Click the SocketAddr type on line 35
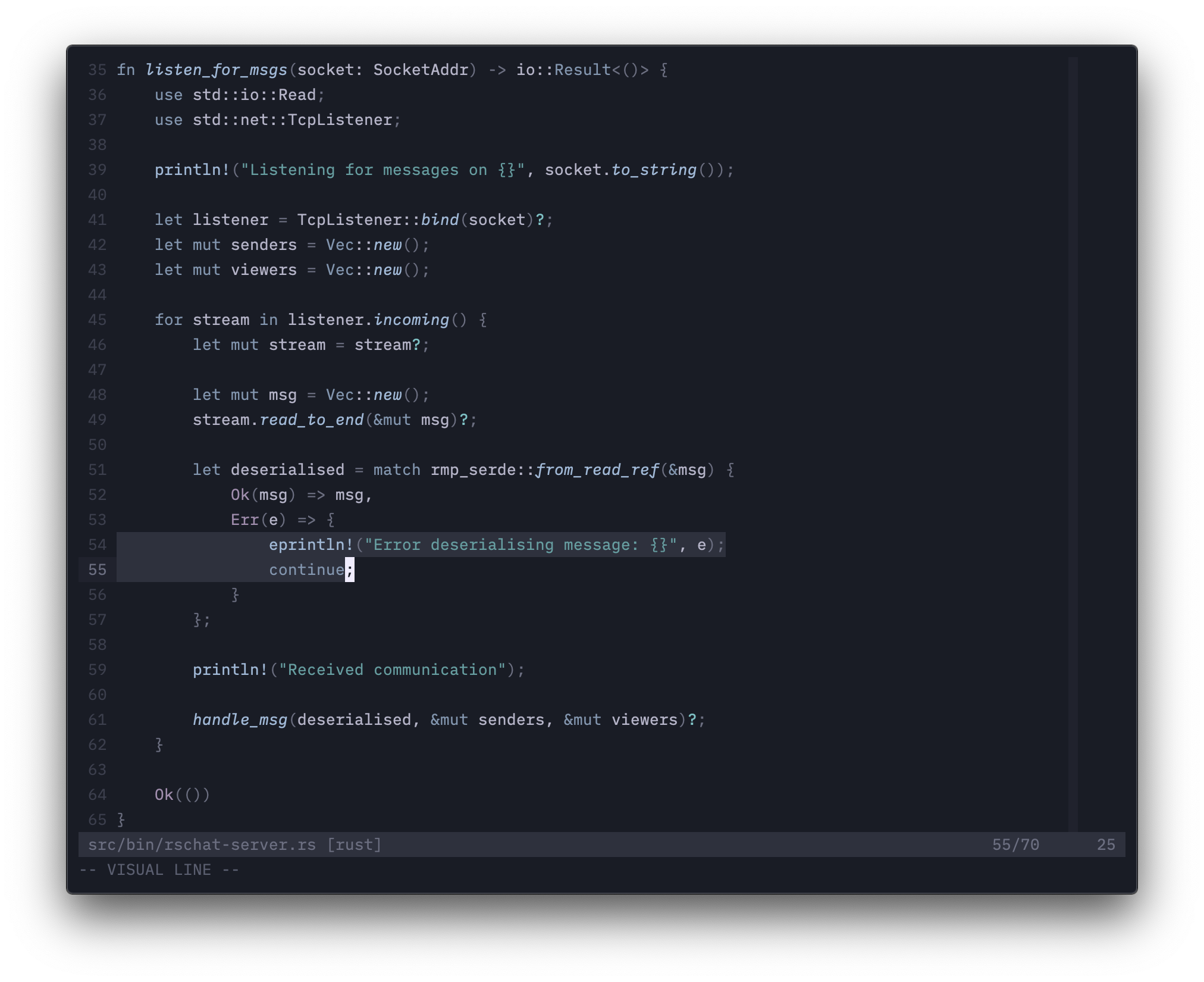Viewport: 1204px width, 982px height. pyautogui.click(x=421, y=70)
